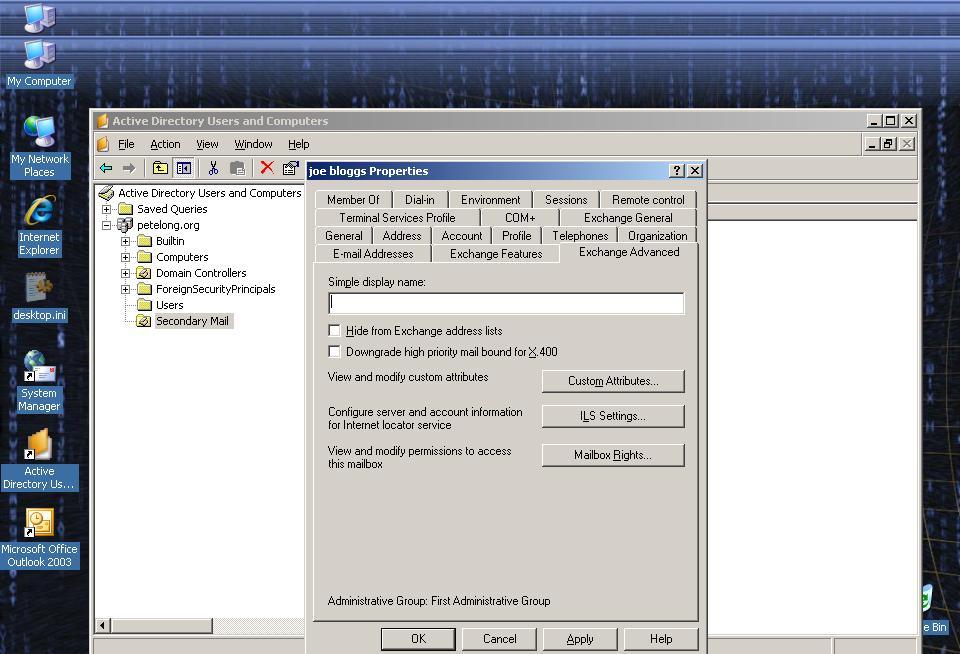Click the Custom Attributes button
Viewport: 960px width, 654px height.
pyautogui.click(x=613, y=381)
